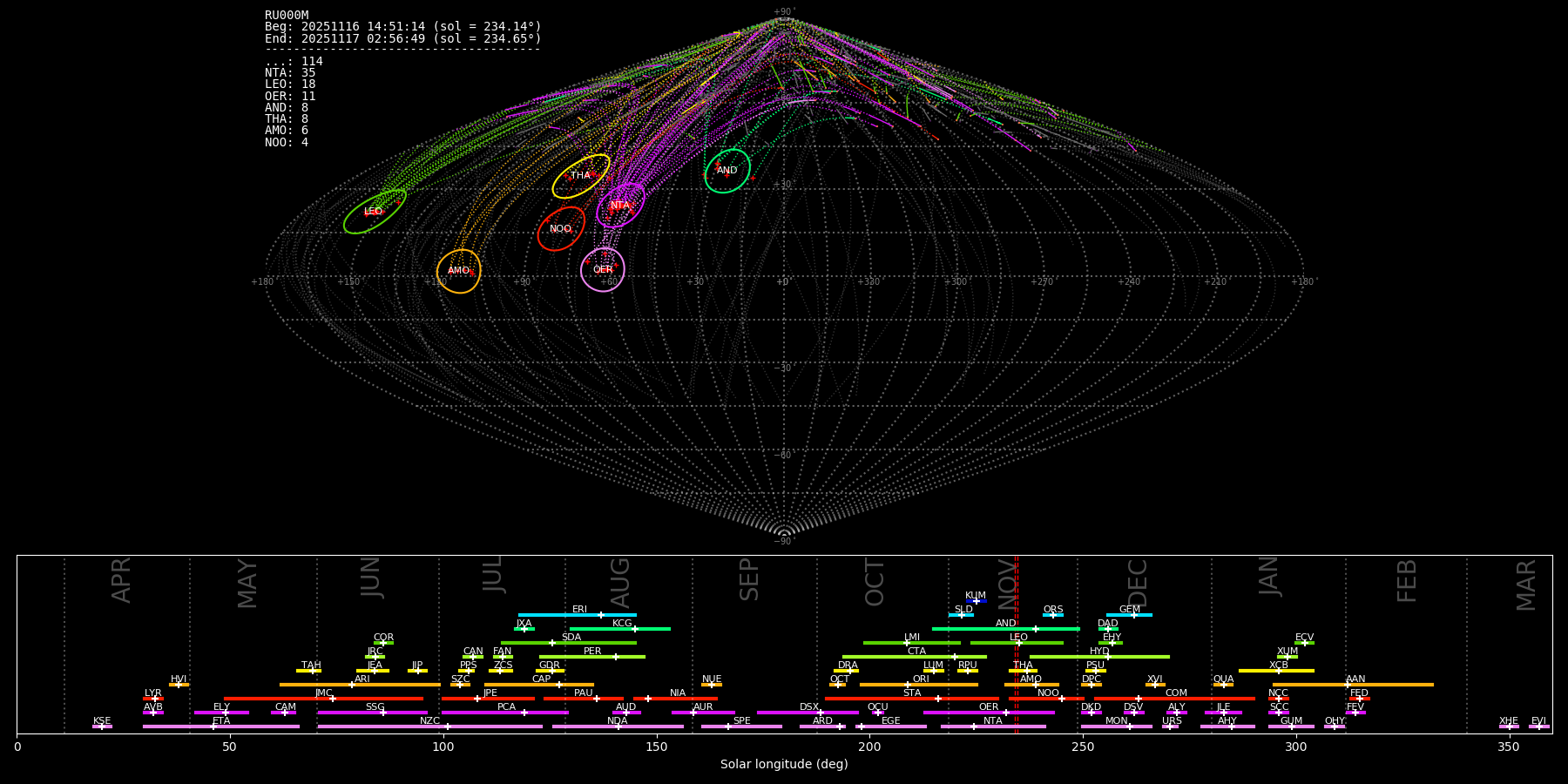Click the red dashed current solar longitude line

click(1017, 645)
